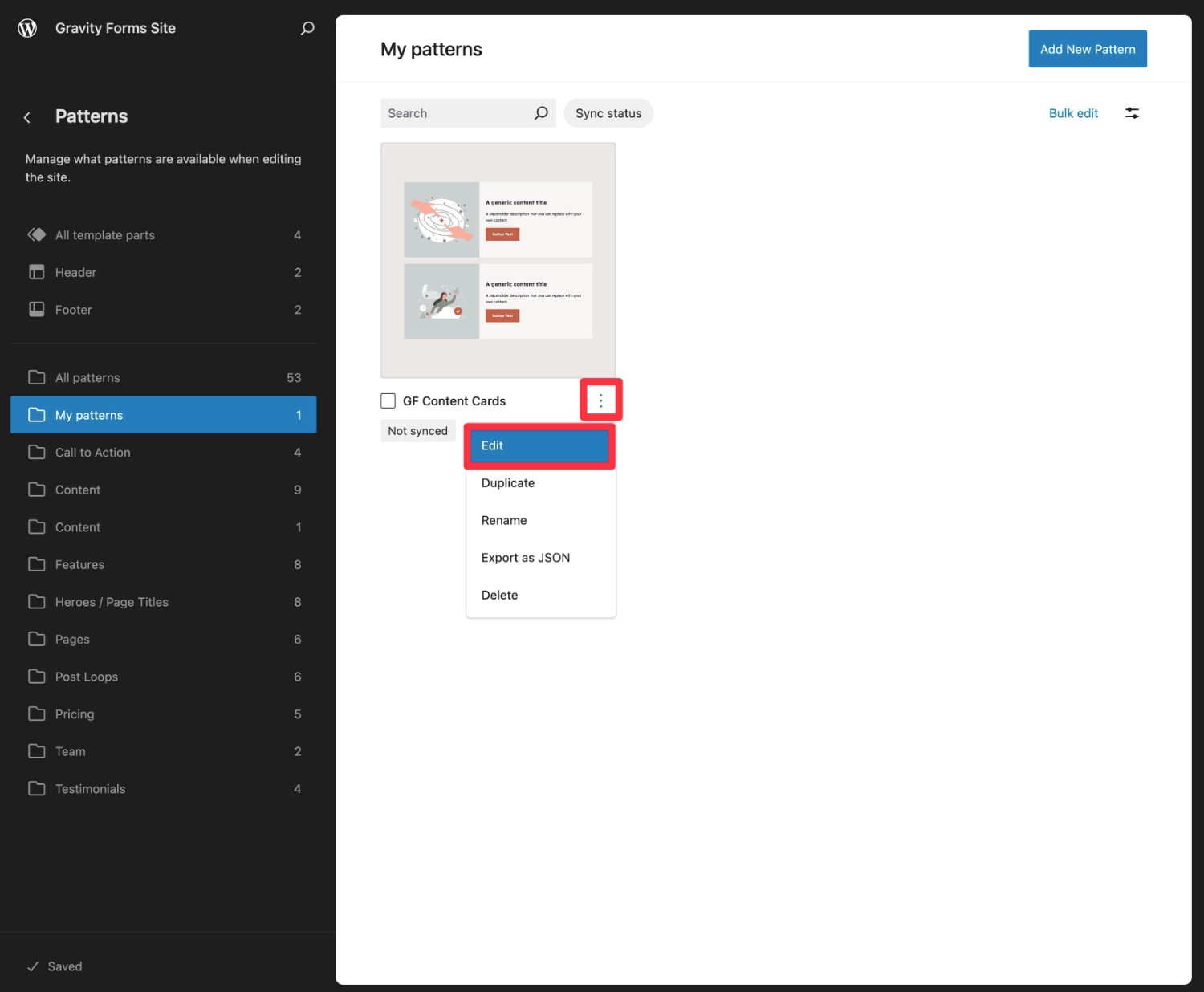The width and height of the screenshot is (1204, 992).
Task: Click the Bulk edit link
Action: click(x=1073, y=113)
